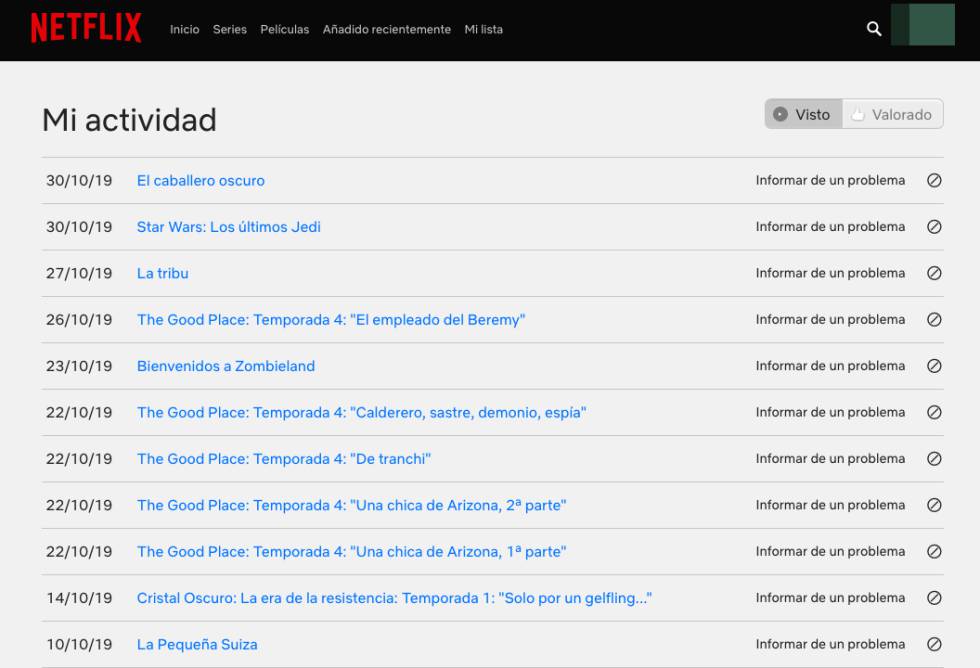
Task: Click the date 23/10/19
Action: 79,366
